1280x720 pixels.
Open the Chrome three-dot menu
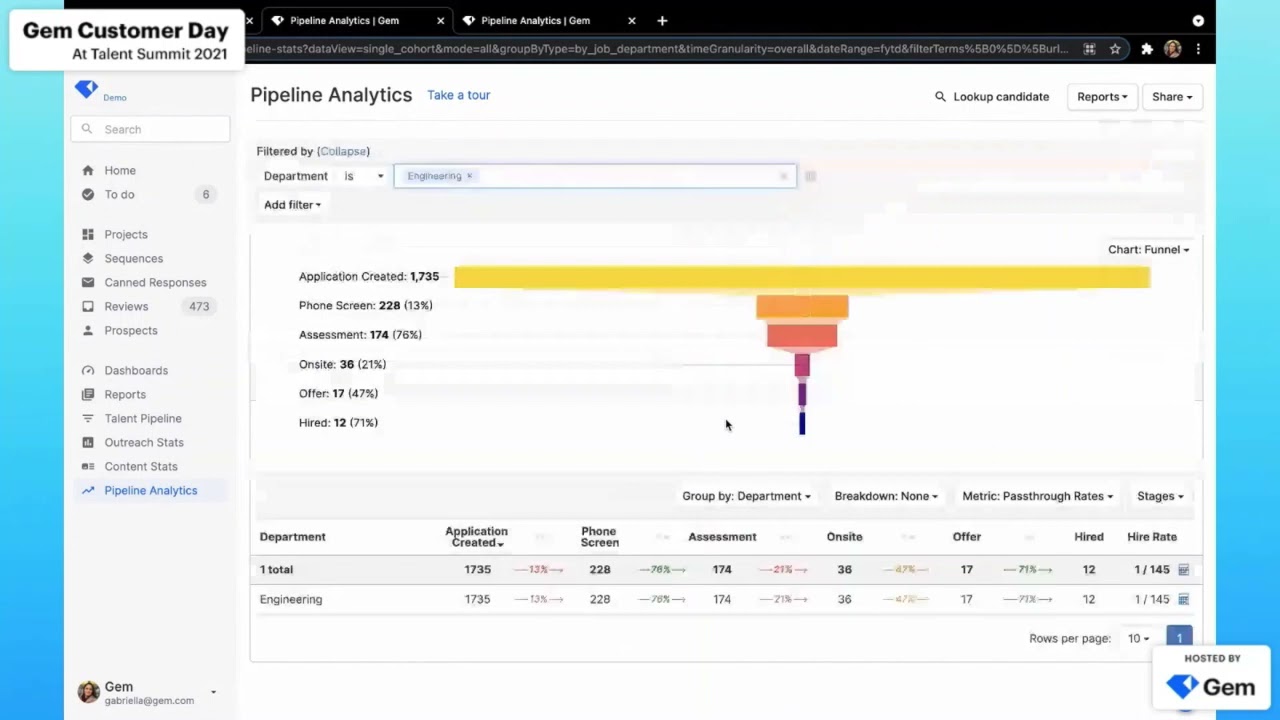click(x=1198, y=49)
